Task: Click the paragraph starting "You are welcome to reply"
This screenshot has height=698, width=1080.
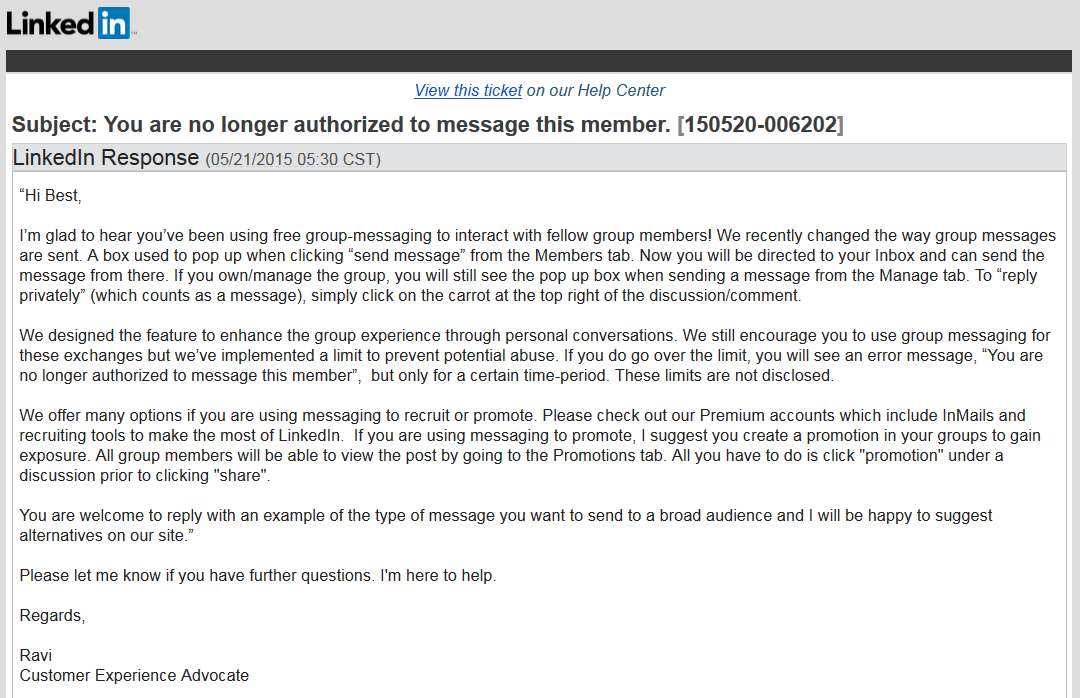Action: 505,525
